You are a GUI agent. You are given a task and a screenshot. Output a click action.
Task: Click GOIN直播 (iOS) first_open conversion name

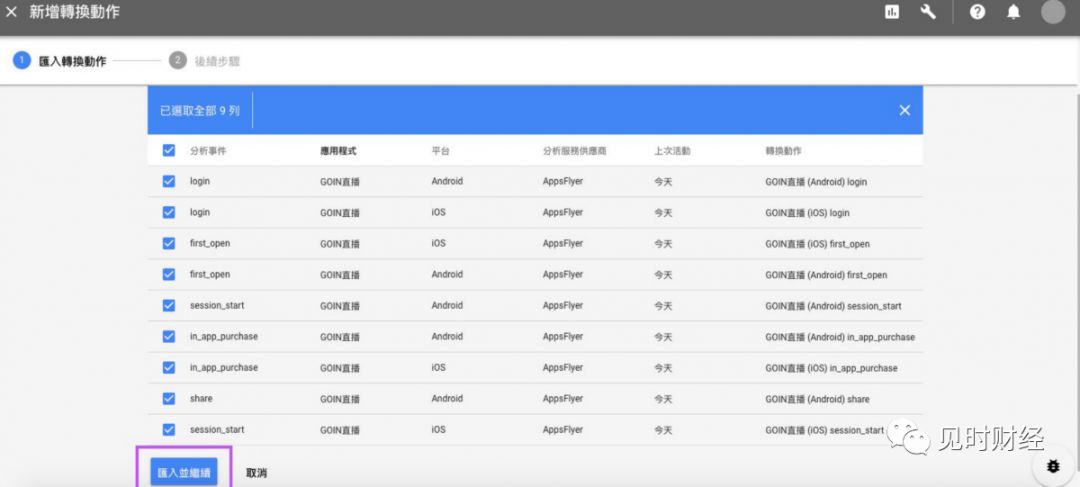coord(818,244)
